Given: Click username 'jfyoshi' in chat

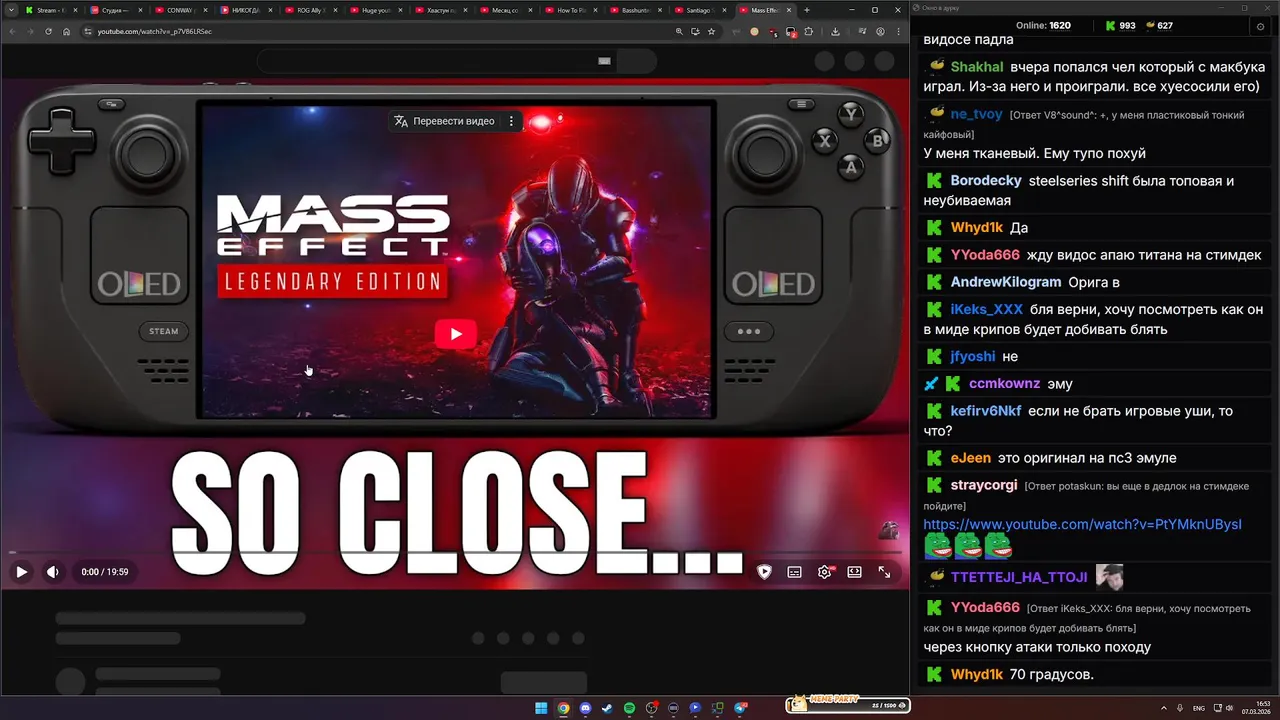Looking at the screenshot, I should click(973, 357).
